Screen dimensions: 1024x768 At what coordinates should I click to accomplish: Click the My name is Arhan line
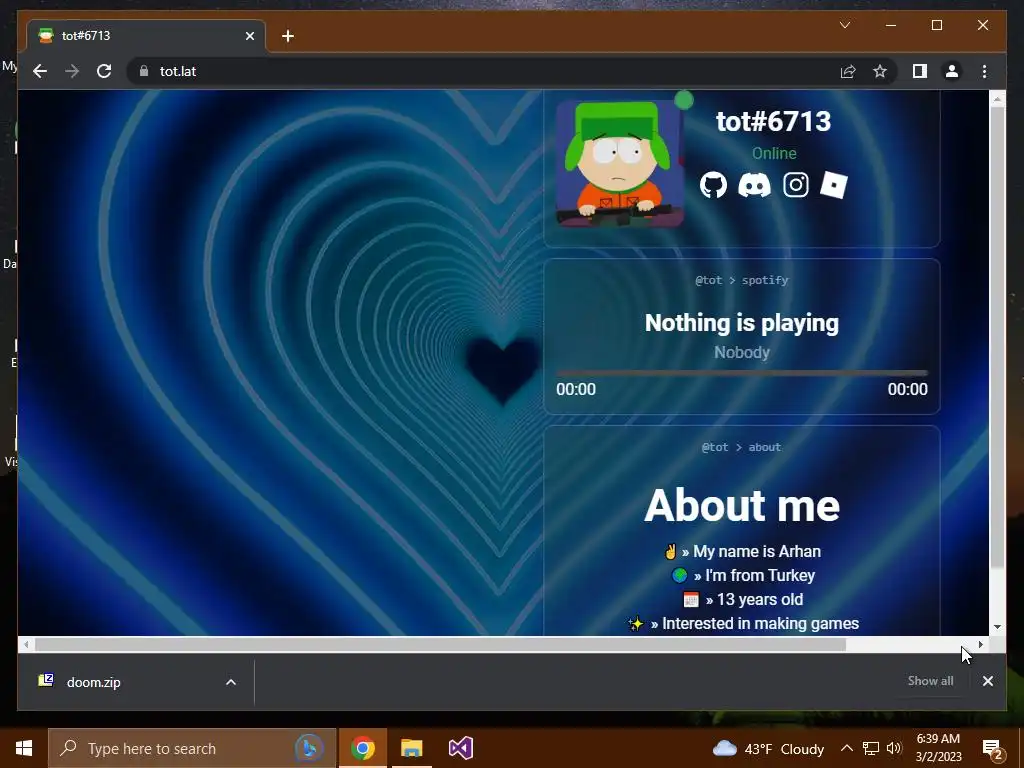coord(741,551)
